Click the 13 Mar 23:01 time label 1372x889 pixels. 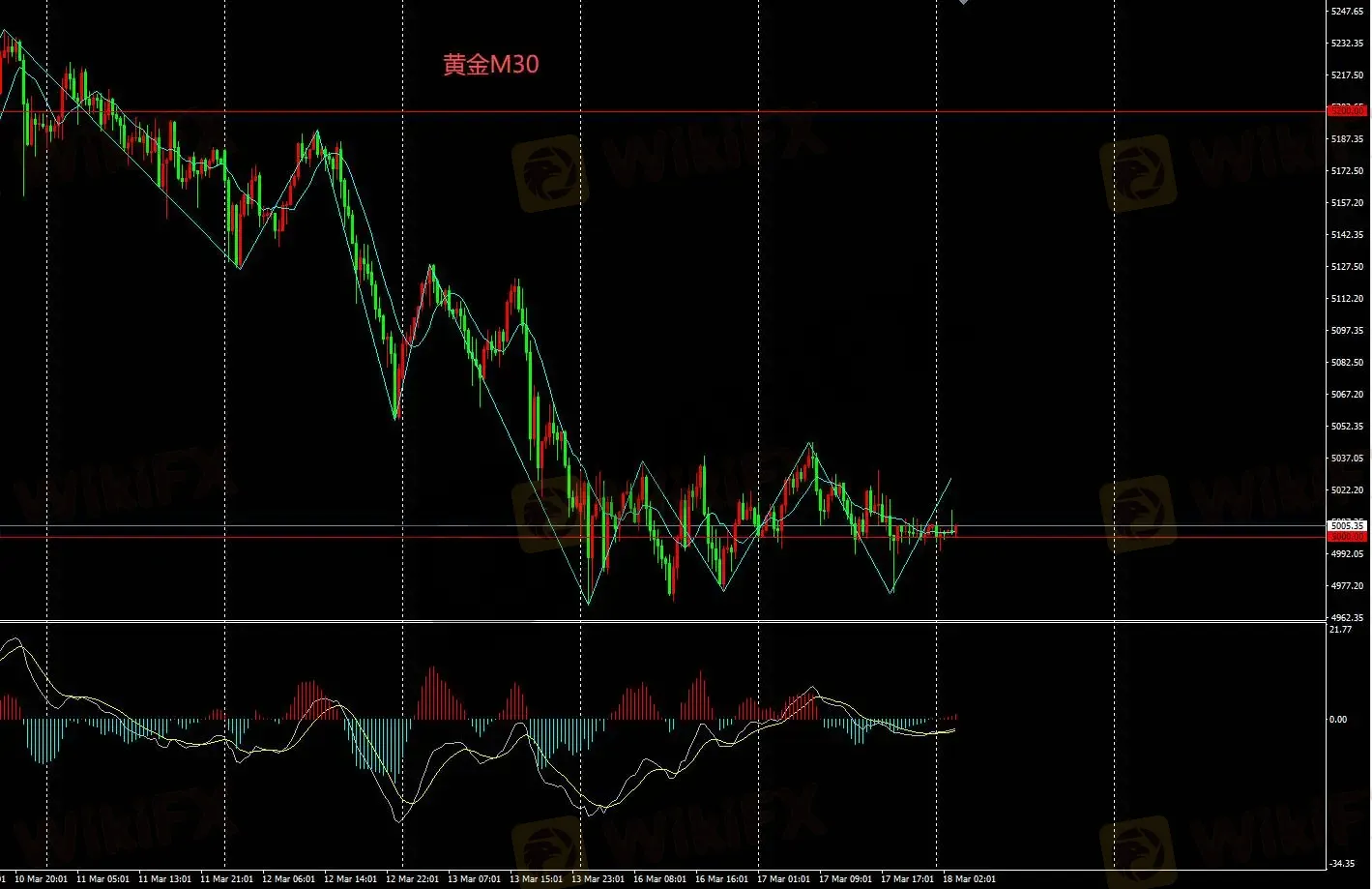(598, 879)
